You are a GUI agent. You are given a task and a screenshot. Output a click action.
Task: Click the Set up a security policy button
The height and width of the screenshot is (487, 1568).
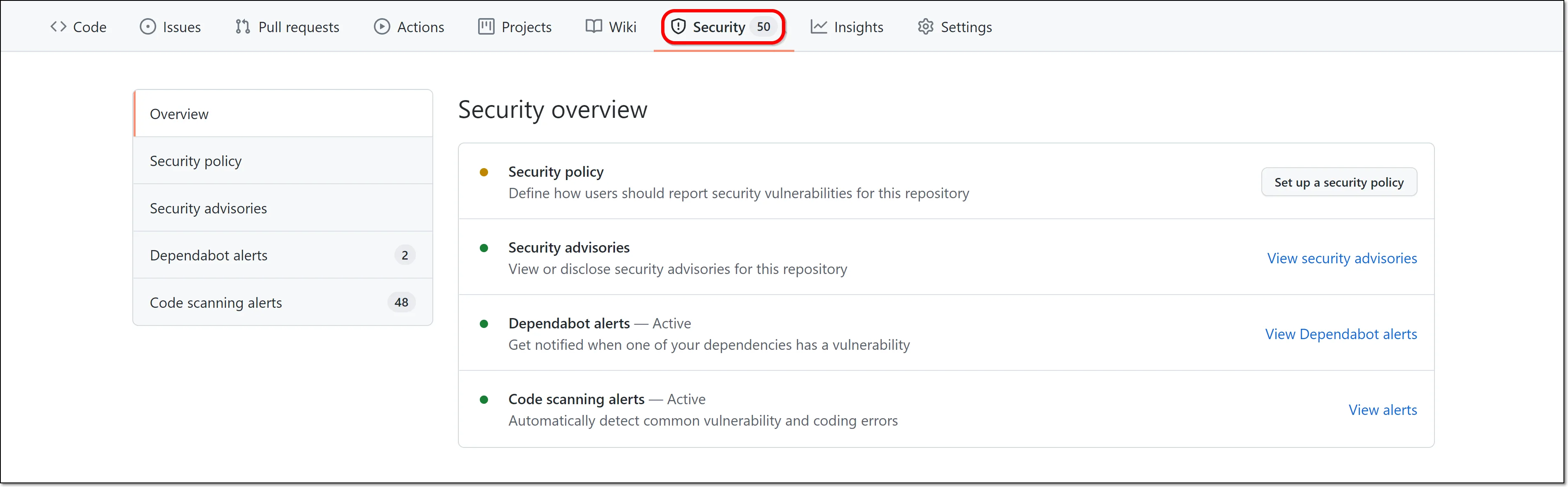[x=1338, y=181]
